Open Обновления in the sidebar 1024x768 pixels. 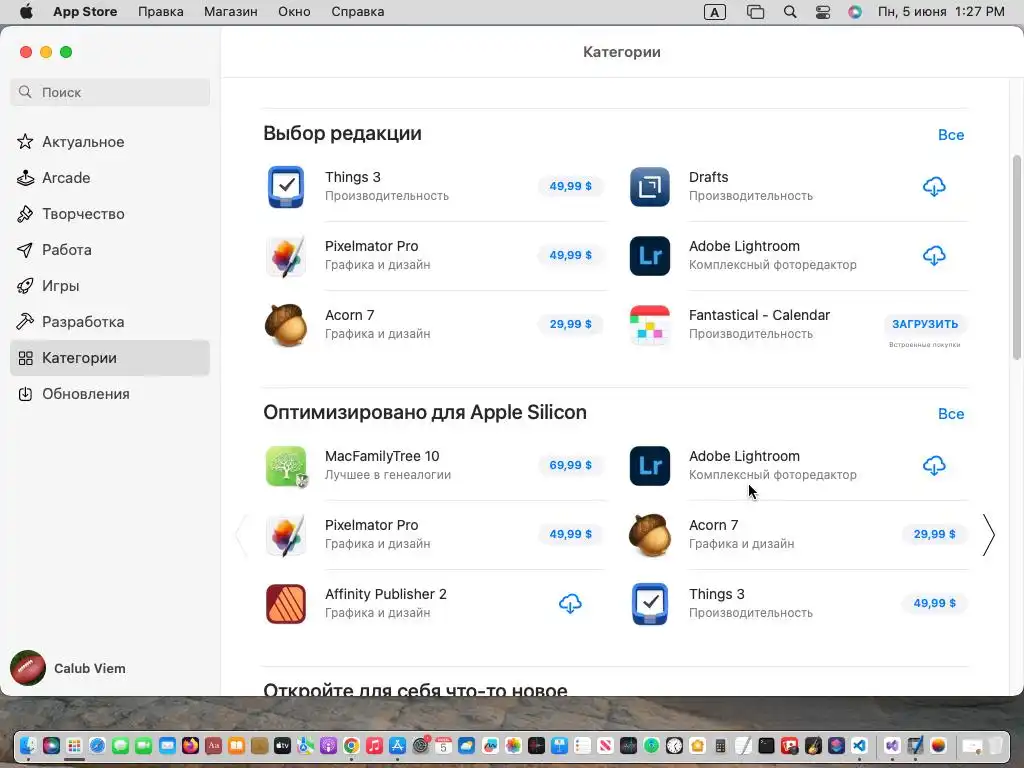tap(110, 394)
